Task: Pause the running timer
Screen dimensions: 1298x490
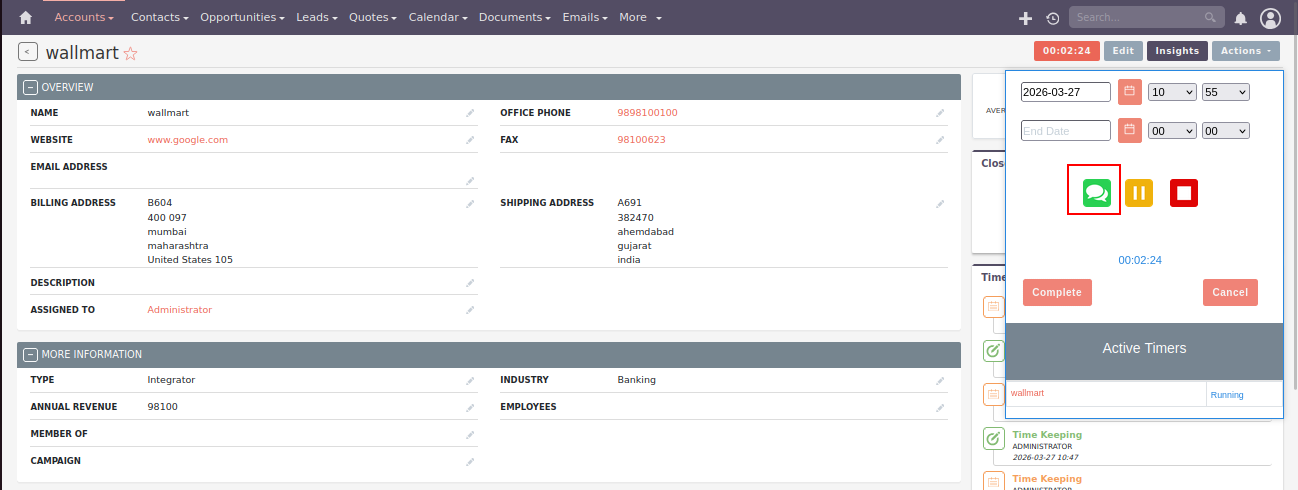Action: [1139, 193]
